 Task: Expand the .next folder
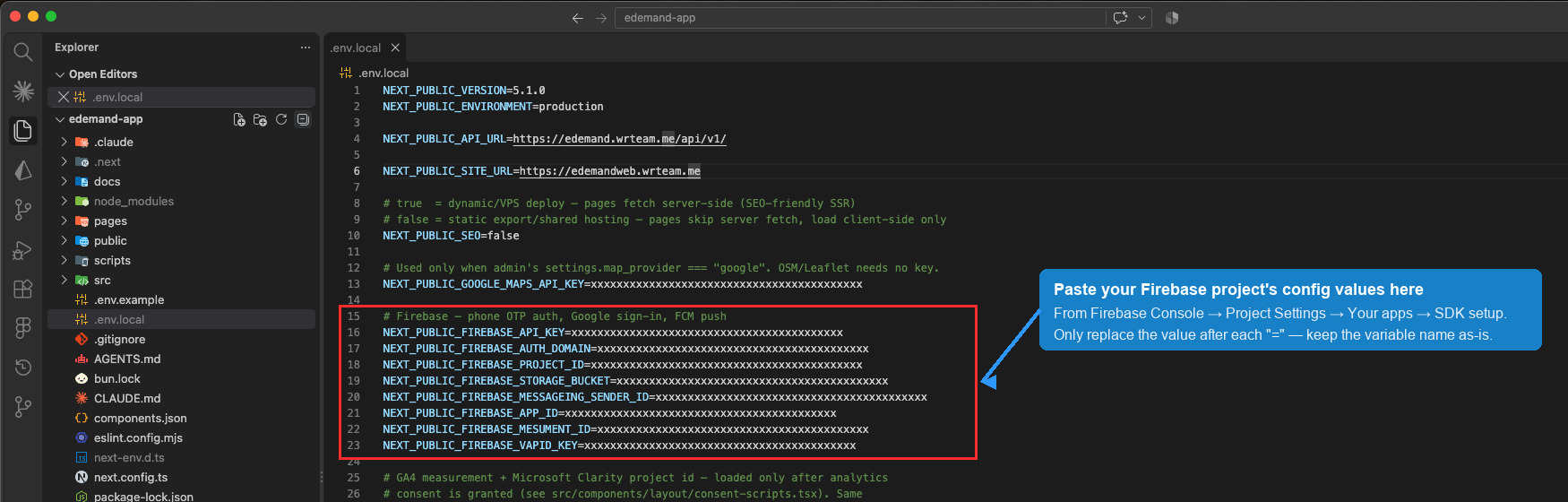tap(65, 161)
